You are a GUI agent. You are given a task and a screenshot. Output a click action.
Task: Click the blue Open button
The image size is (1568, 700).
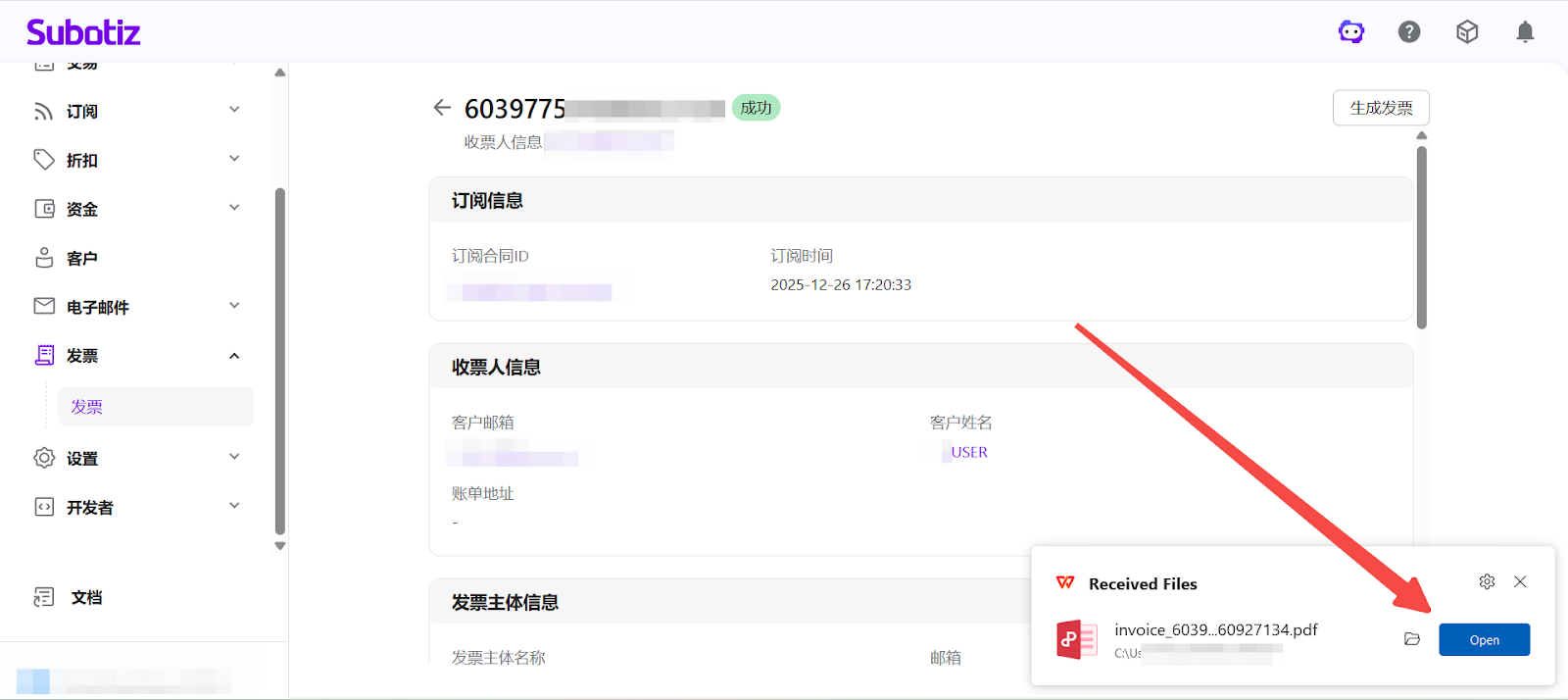[1484, 640]
